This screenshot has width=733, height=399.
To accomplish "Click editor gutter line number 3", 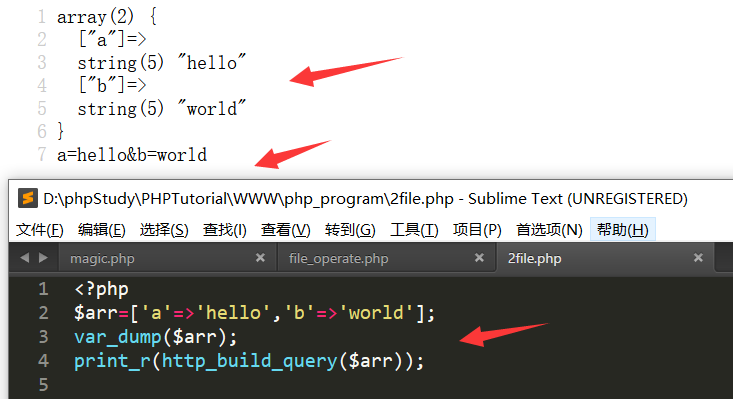I will pos(43,337).
